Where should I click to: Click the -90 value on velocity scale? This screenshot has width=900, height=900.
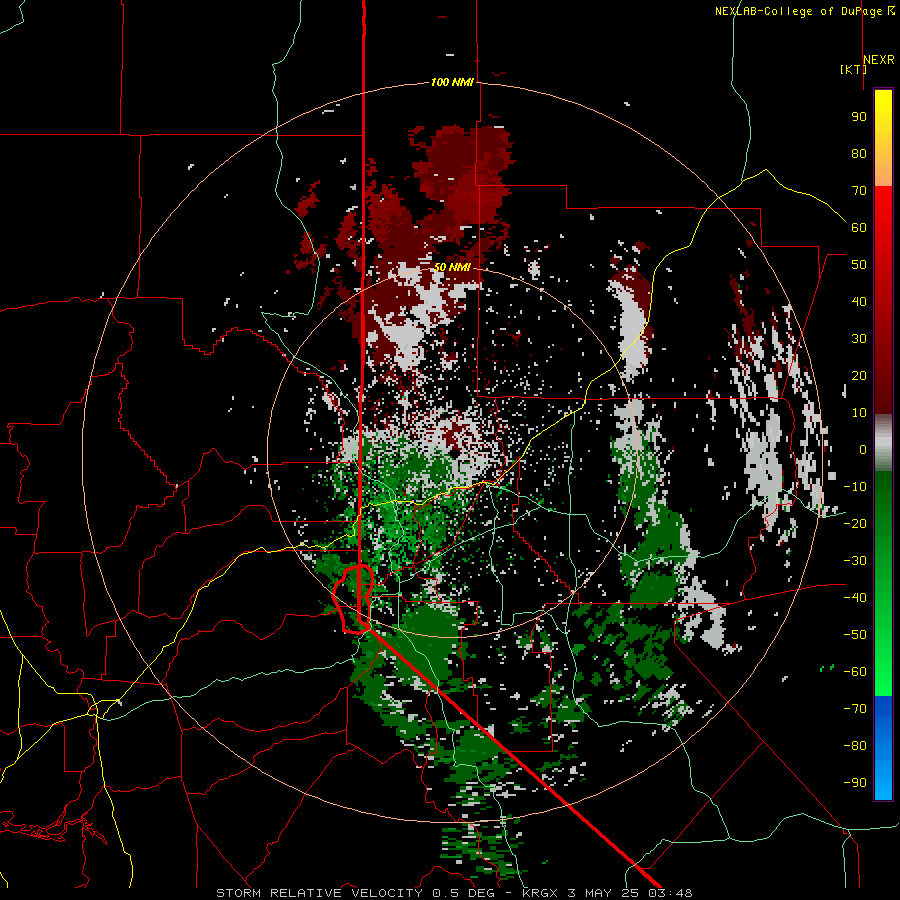(855, 783)
